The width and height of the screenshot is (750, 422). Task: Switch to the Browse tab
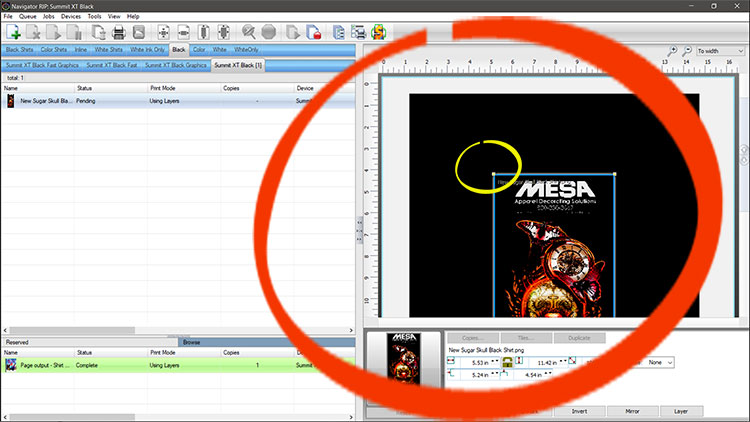pos(190,342)
